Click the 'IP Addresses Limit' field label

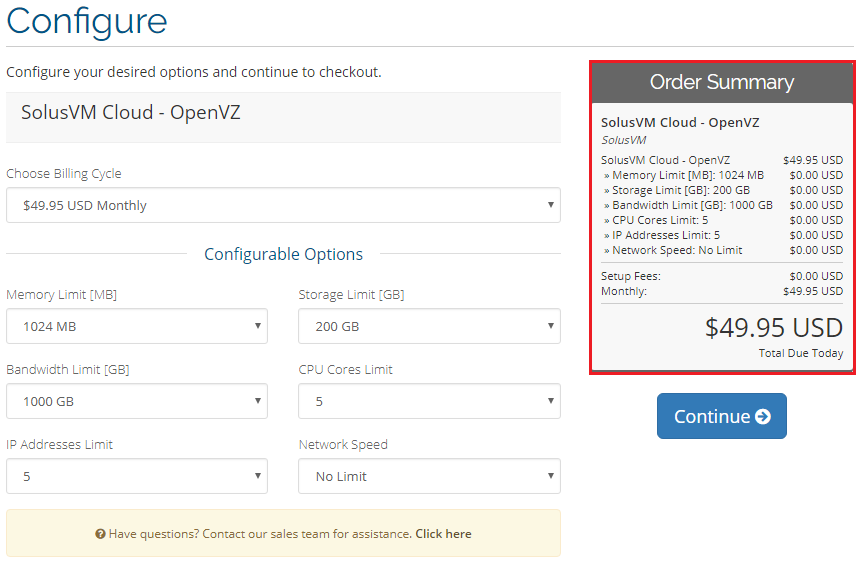59,445
